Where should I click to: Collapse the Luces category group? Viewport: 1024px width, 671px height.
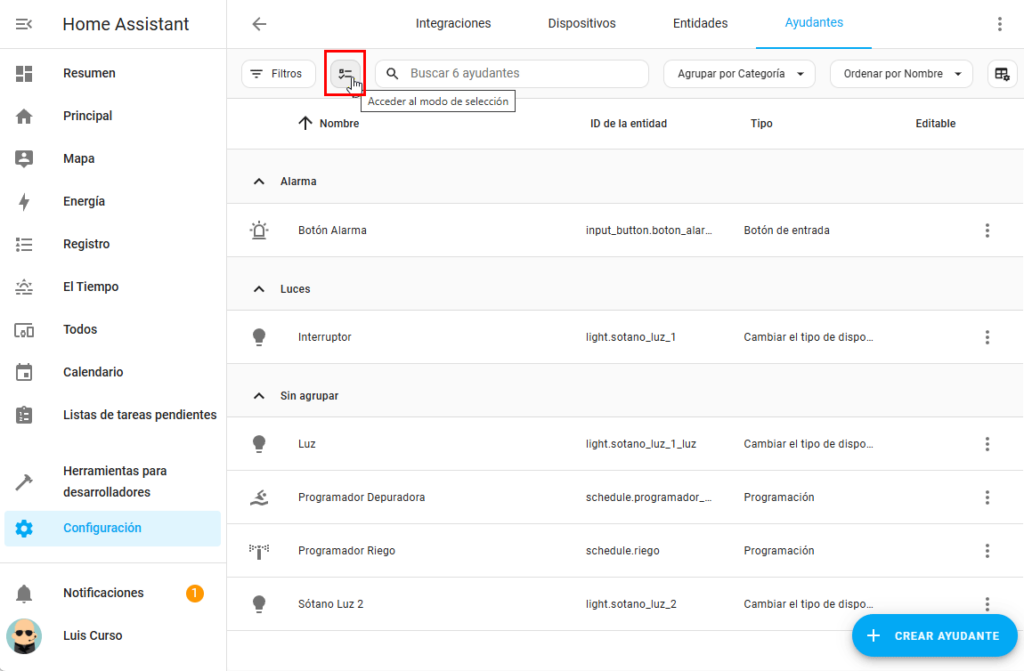click(x=259, y=289)
